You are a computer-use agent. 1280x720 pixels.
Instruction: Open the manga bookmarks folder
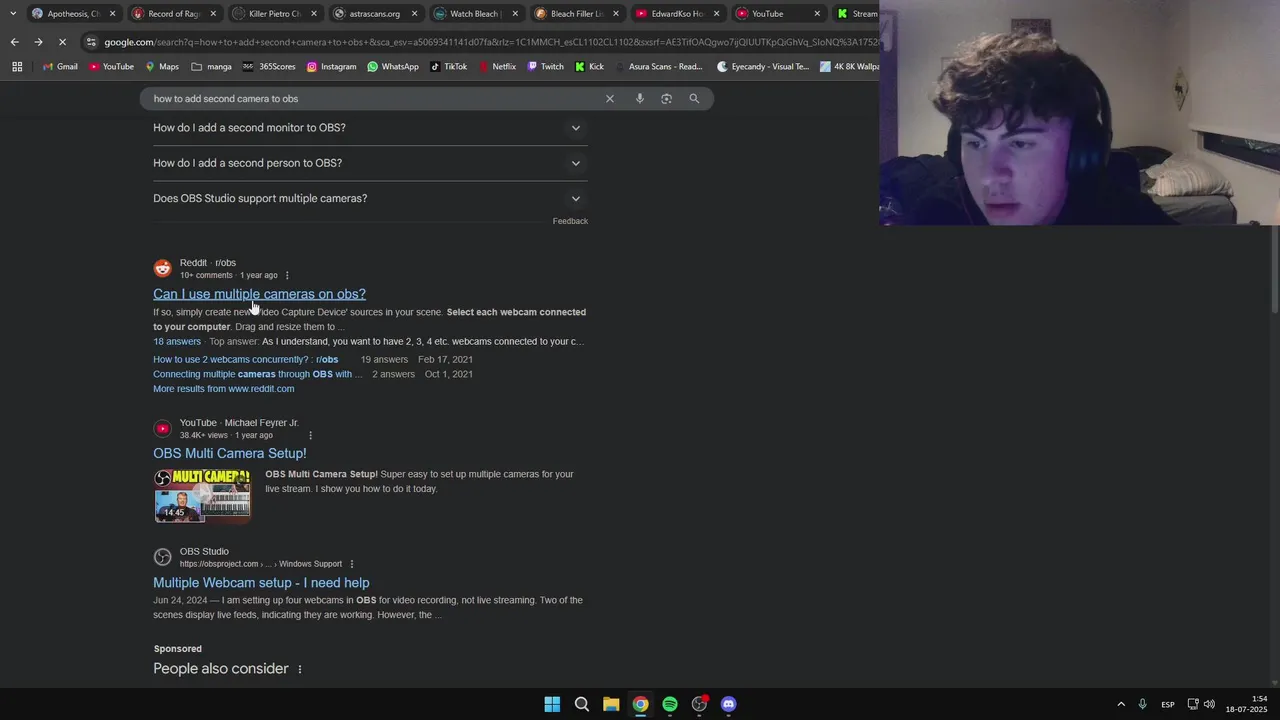click(211, 67)
